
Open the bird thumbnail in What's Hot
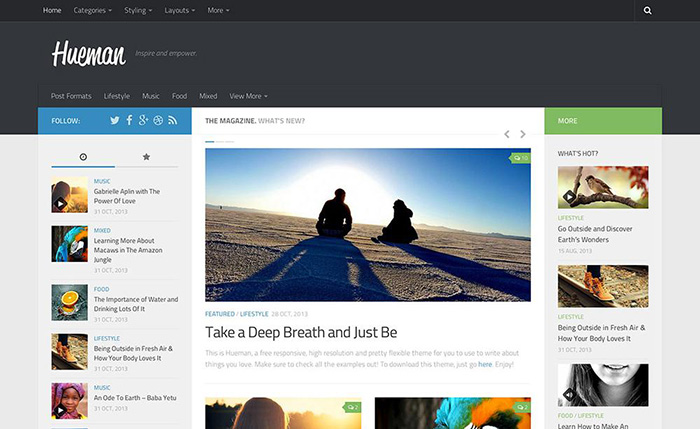[602, 187]
